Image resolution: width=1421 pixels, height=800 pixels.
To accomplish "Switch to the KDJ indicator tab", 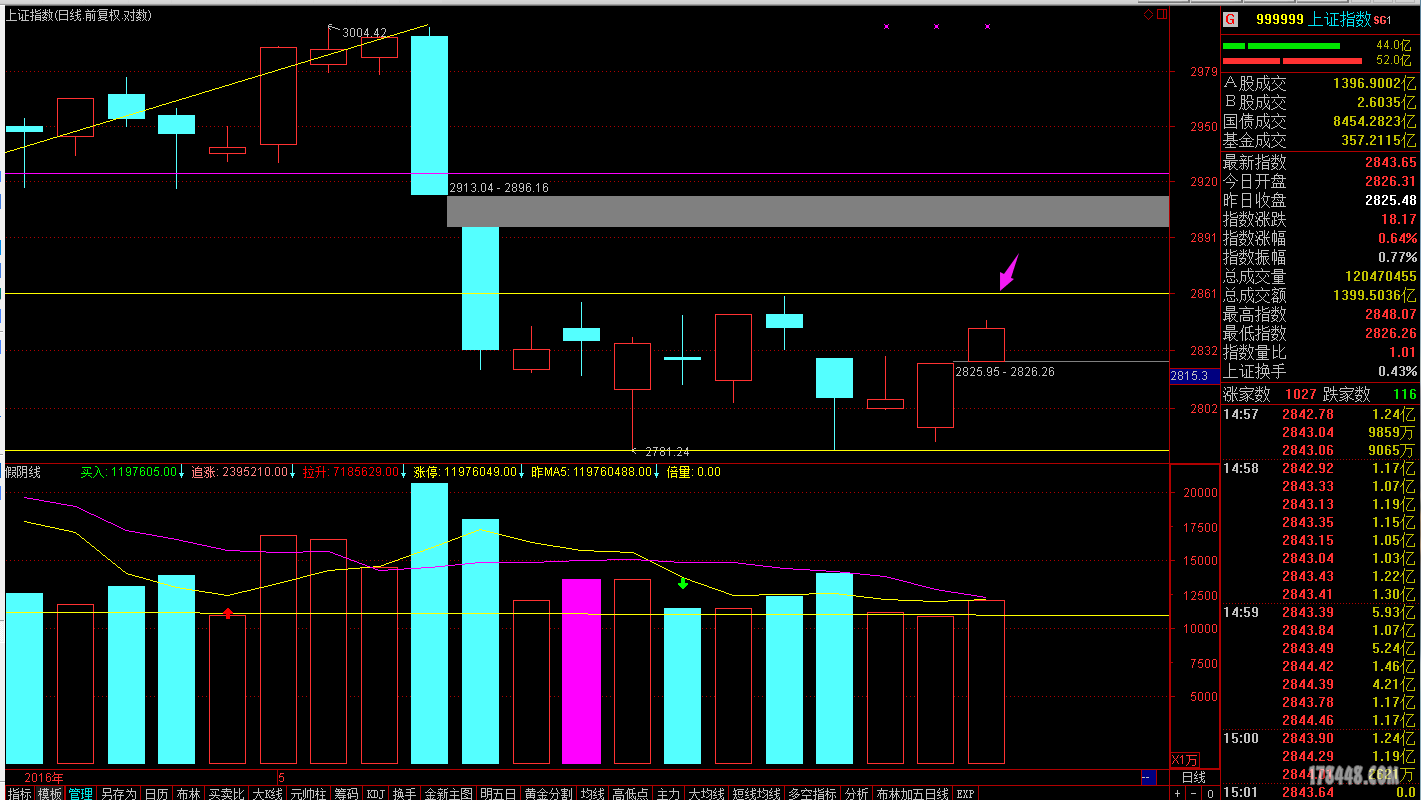I will point(375,793).
